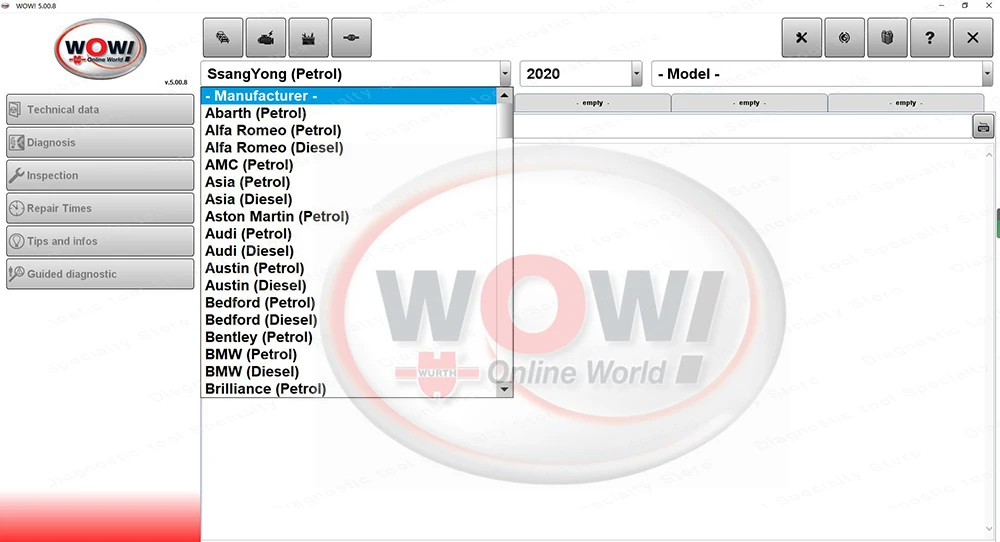
Task: Open the vehicle selection toolbar icon
Action: pyautogui.click(x=223, y=38)
